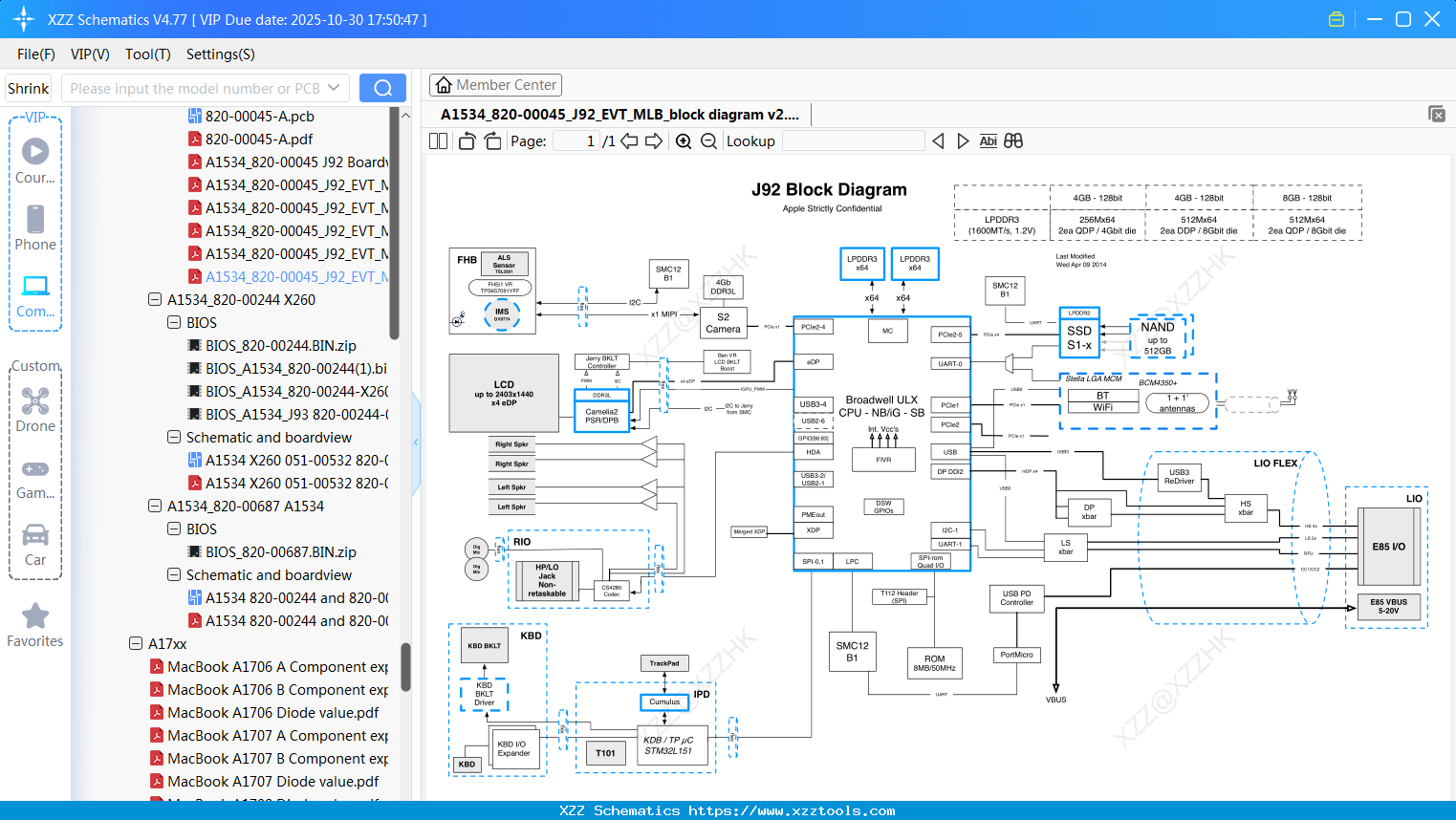
Task: Open MacBook A1706 B Component file
Action: (x=278, y=690)
